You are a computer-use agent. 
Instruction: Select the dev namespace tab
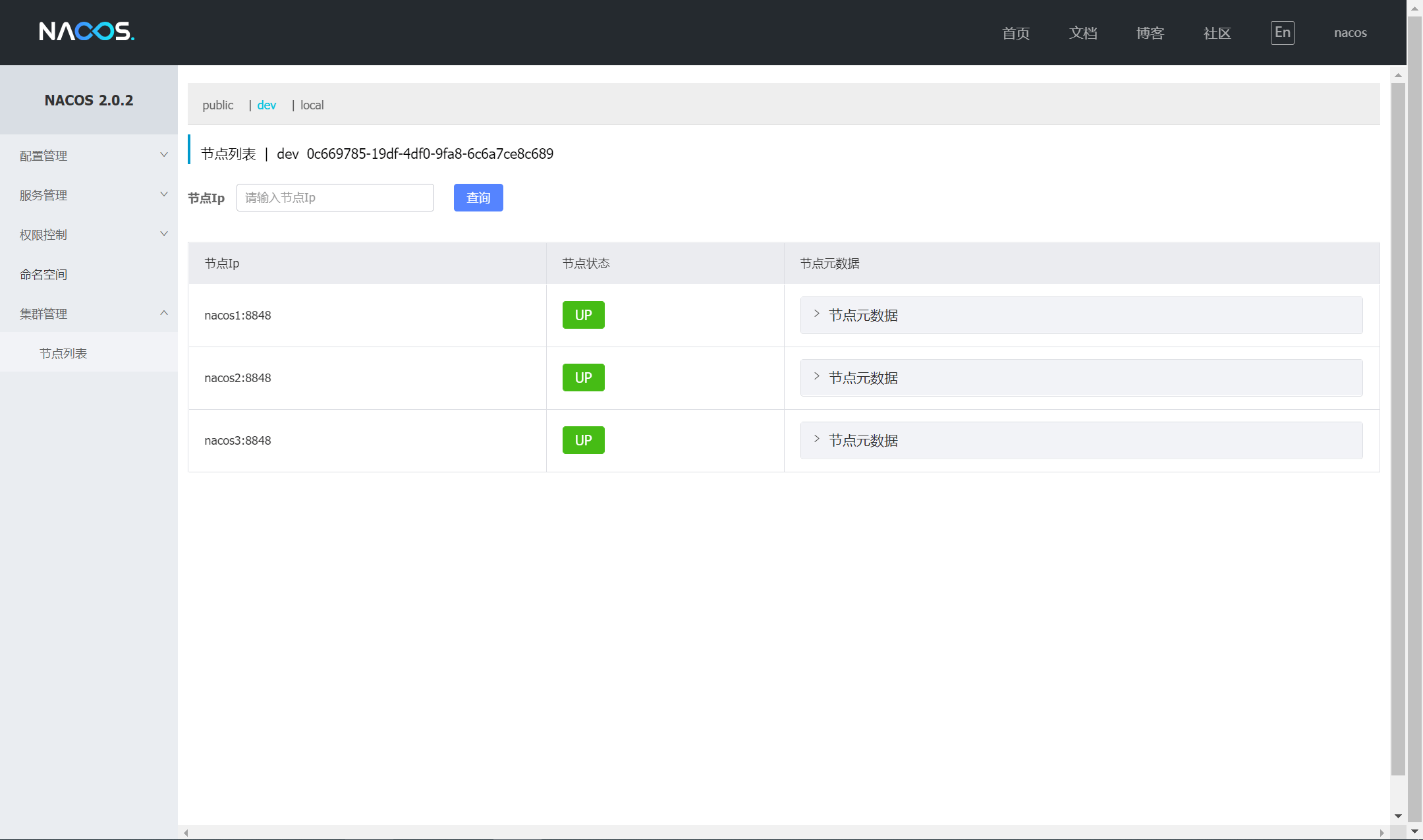(267, 105)
